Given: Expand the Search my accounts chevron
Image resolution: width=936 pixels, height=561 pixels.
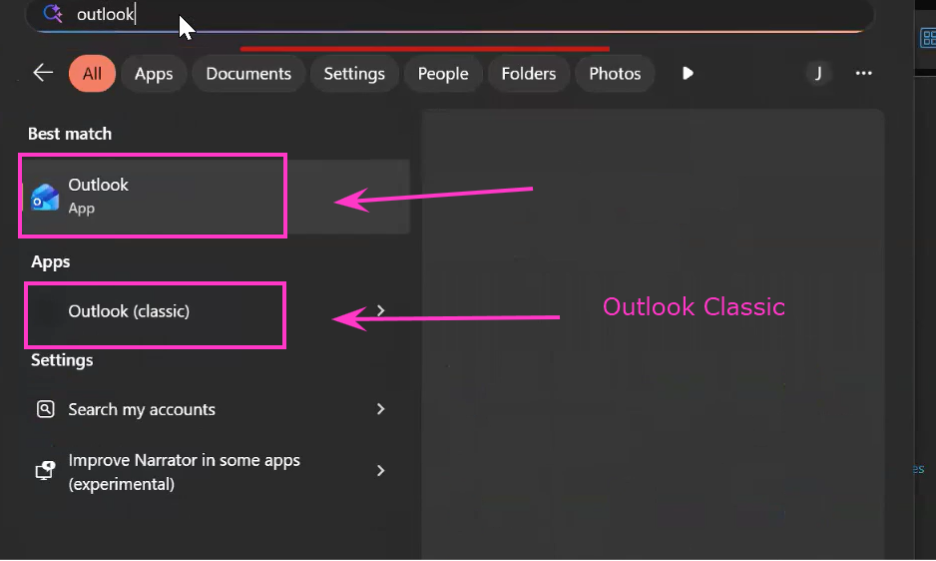Looking at the screenshot, I should [381, 409].
